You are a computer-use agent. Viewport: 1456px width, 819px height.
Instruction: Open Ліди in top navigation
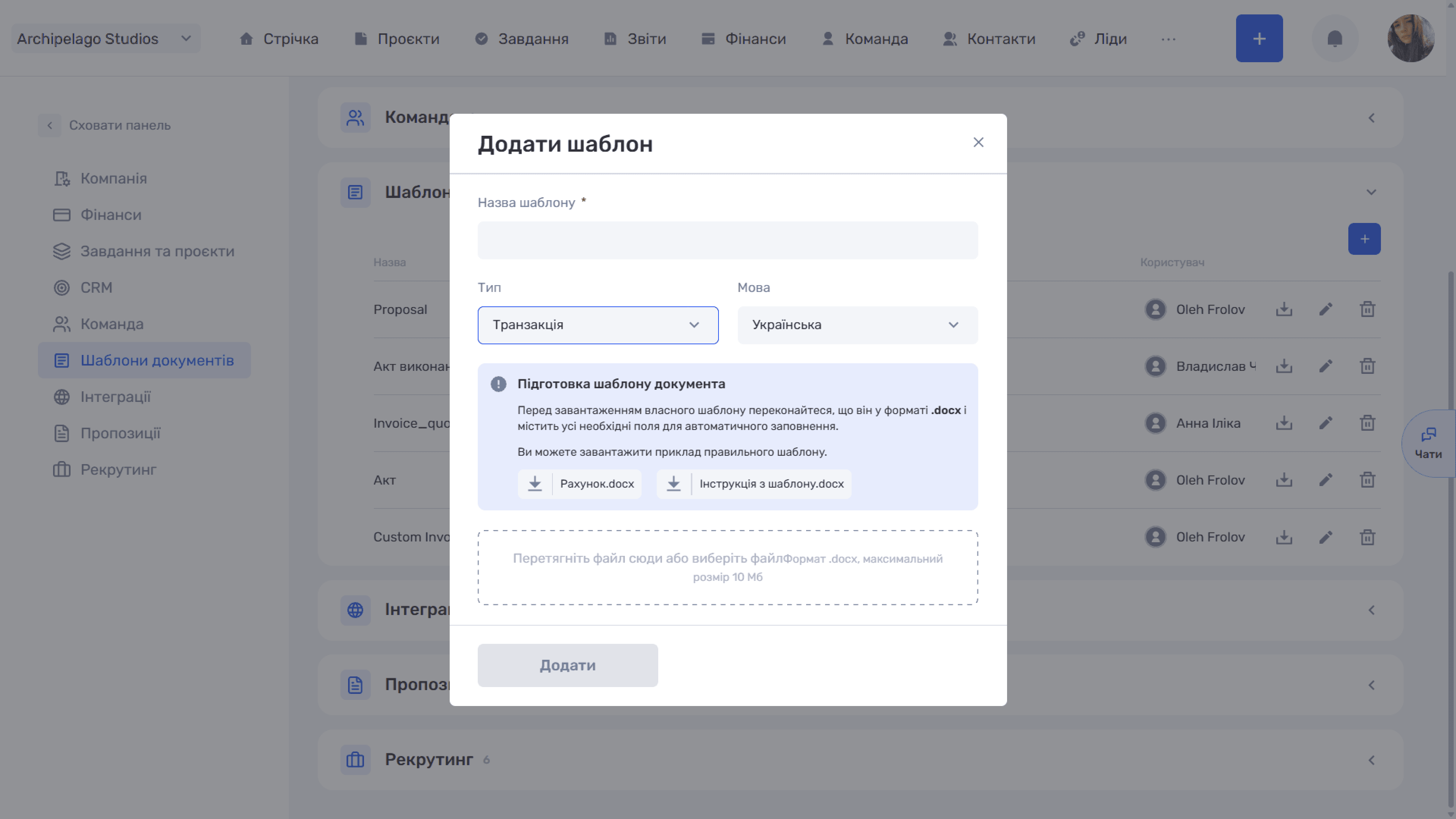1098,38
